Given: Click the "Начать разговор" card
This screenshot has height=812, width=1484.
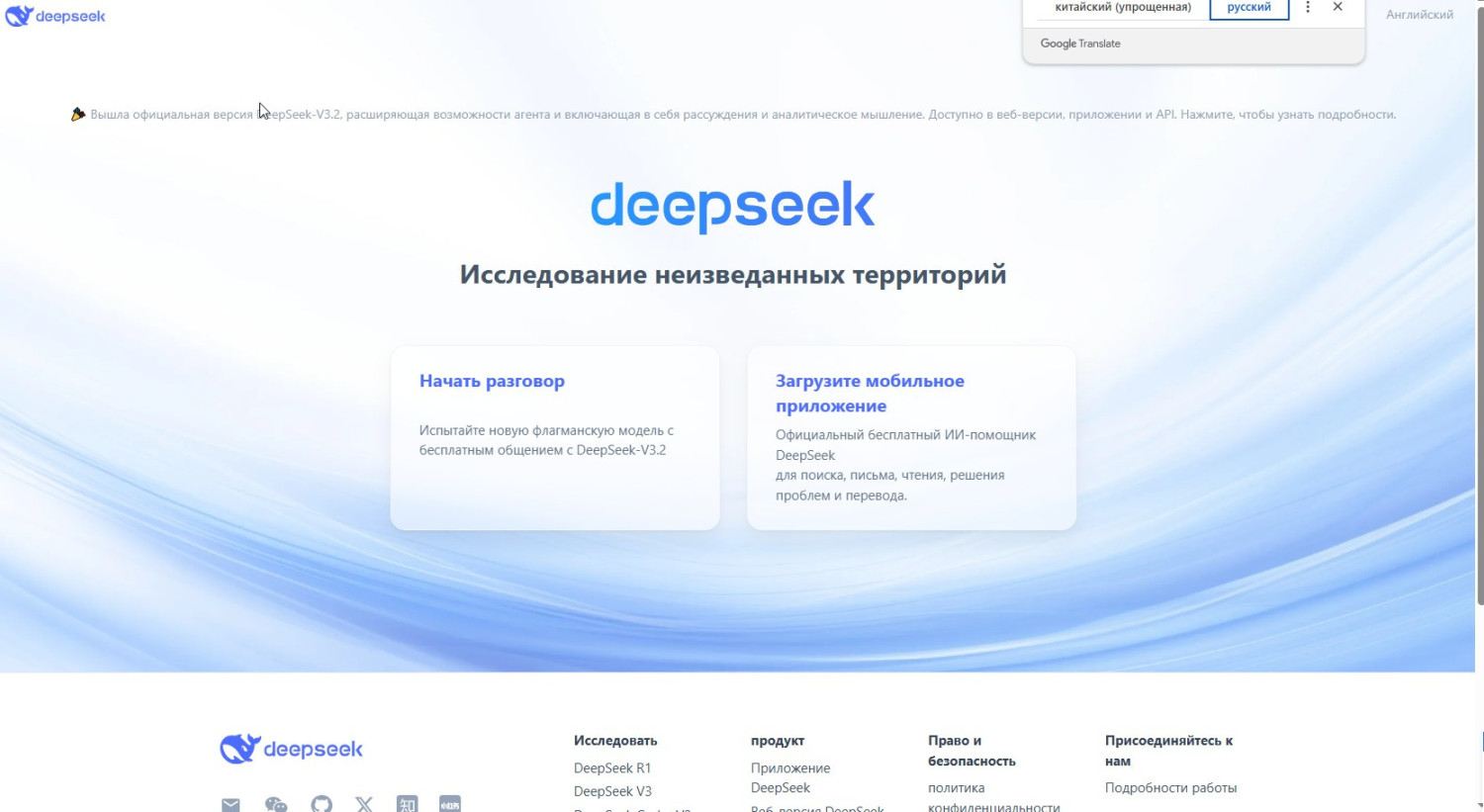Looking at the screenshot, I should coord(554,437).
